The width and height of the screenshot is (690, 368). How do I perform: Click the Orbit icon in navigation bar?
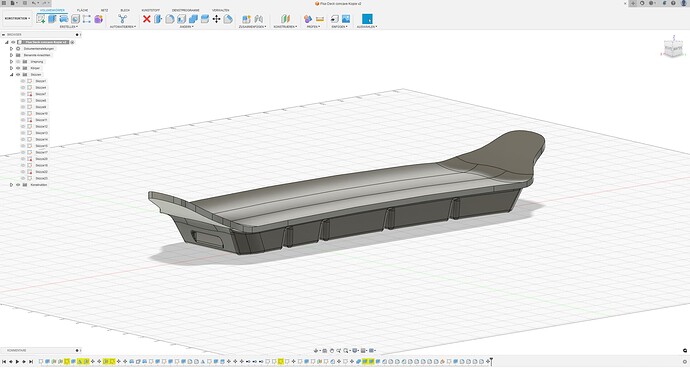pyautogui.click(x=316, y=351)
